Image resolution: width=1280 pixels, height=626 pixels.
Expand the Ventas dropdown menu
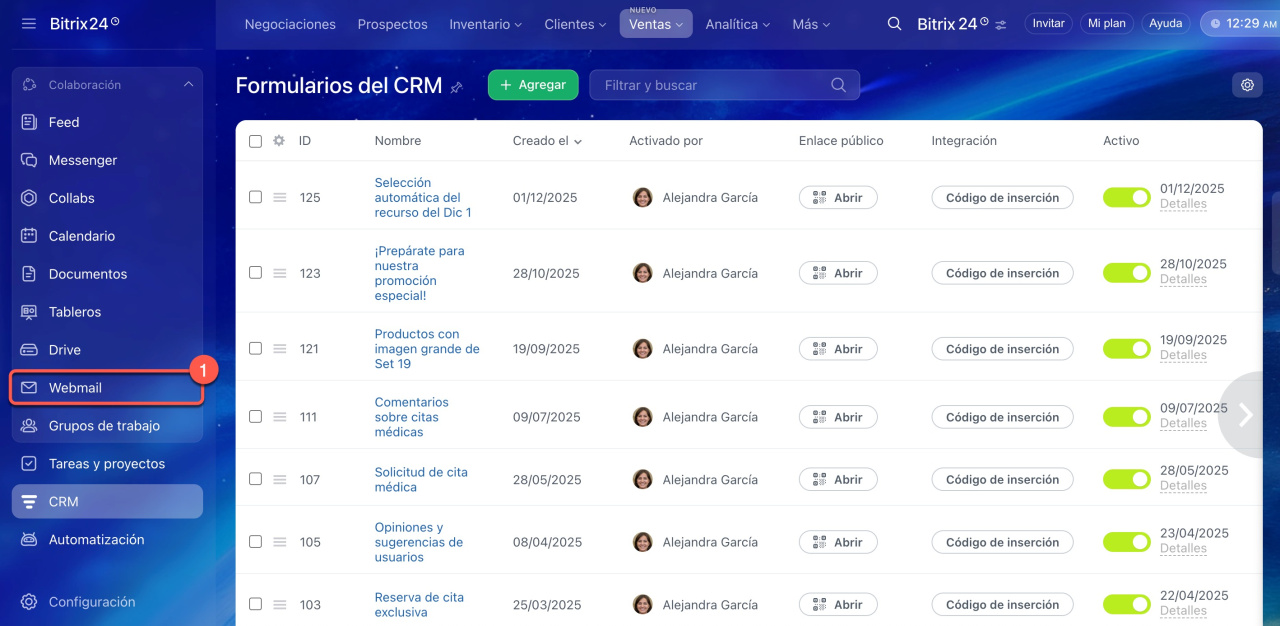[656, 24]
